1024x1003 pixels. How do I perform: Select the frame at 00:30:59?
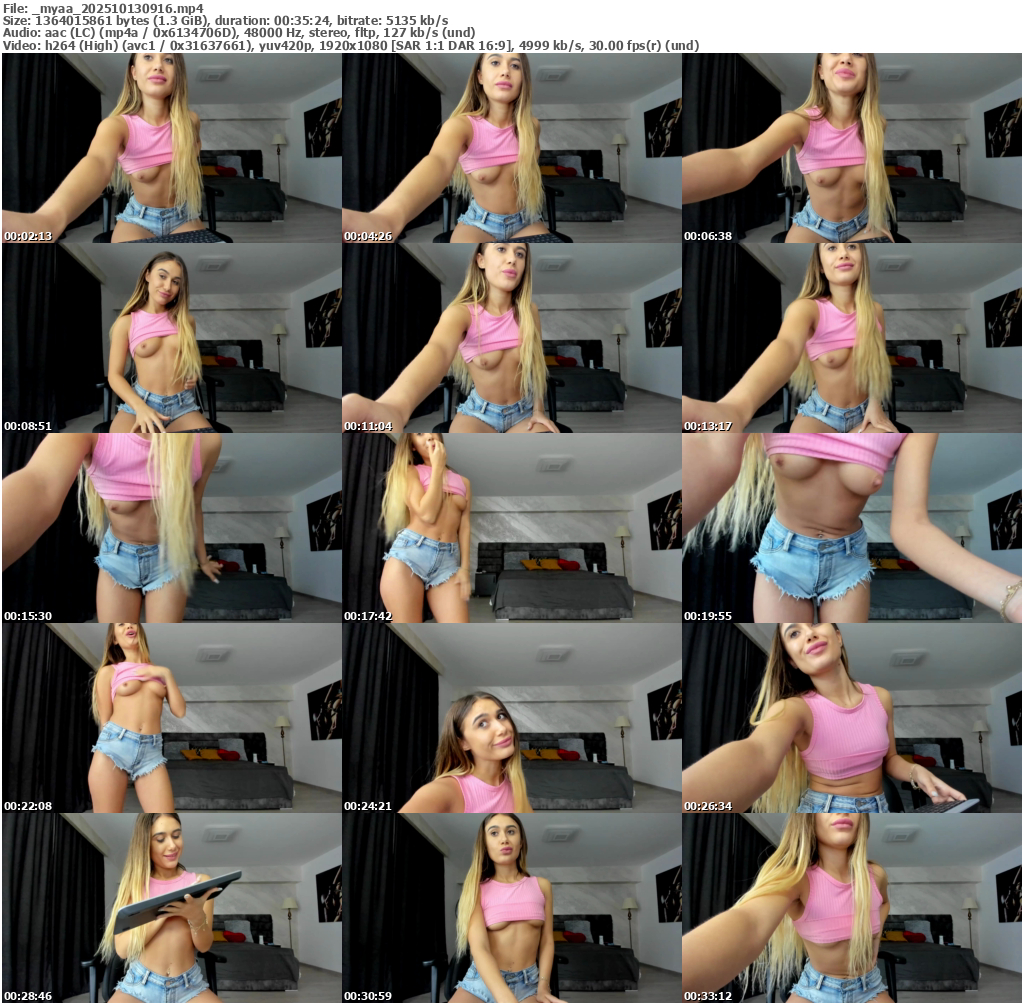511,908
